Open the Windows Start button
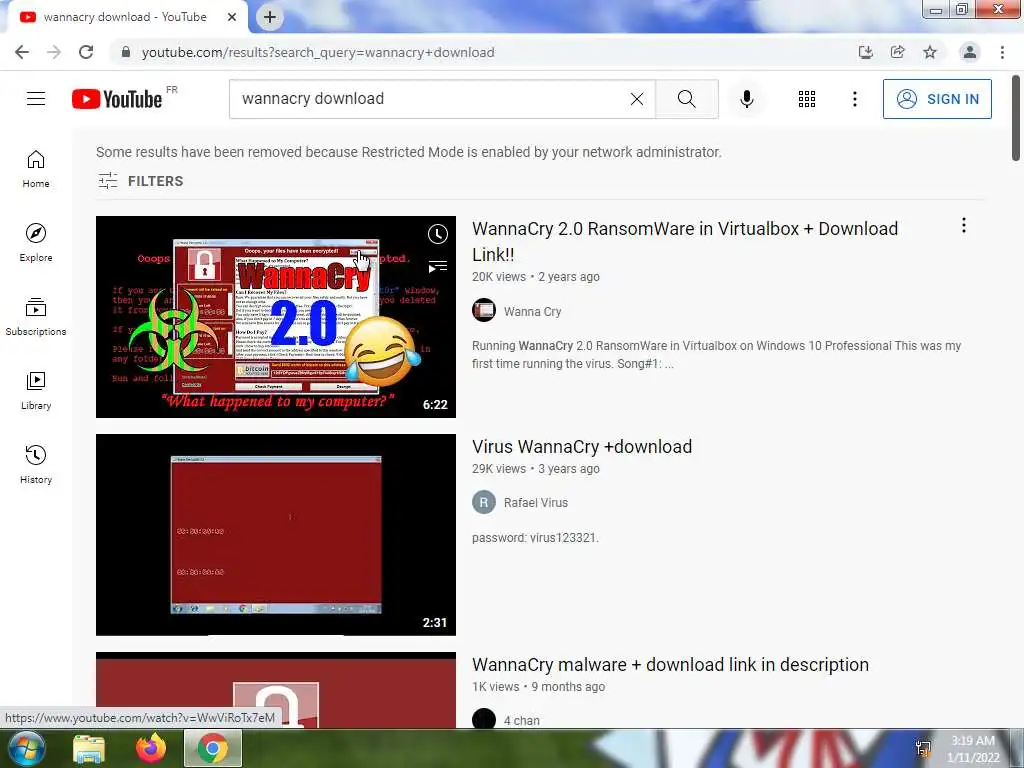Screen dimensions: 1024x768 [x=26, y=748]
